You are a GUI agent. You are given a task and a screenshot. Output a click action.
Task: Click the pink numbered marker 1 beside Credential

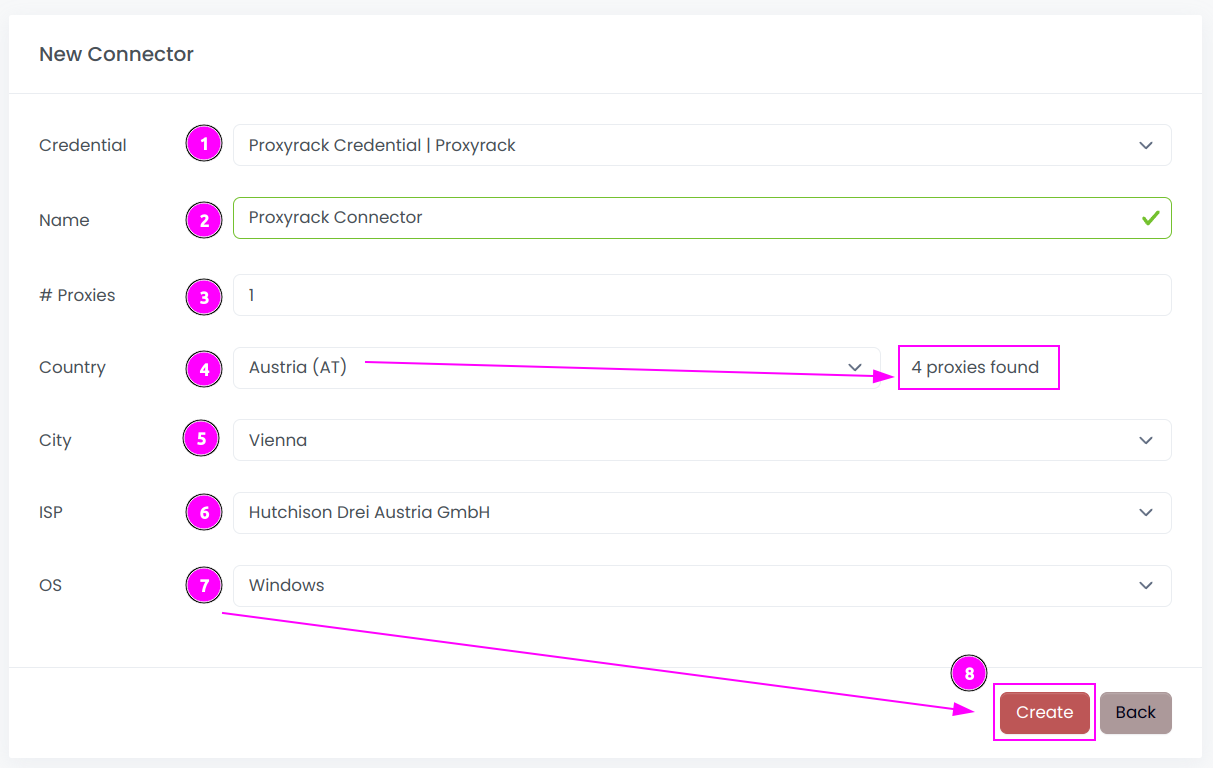[204, 144]
